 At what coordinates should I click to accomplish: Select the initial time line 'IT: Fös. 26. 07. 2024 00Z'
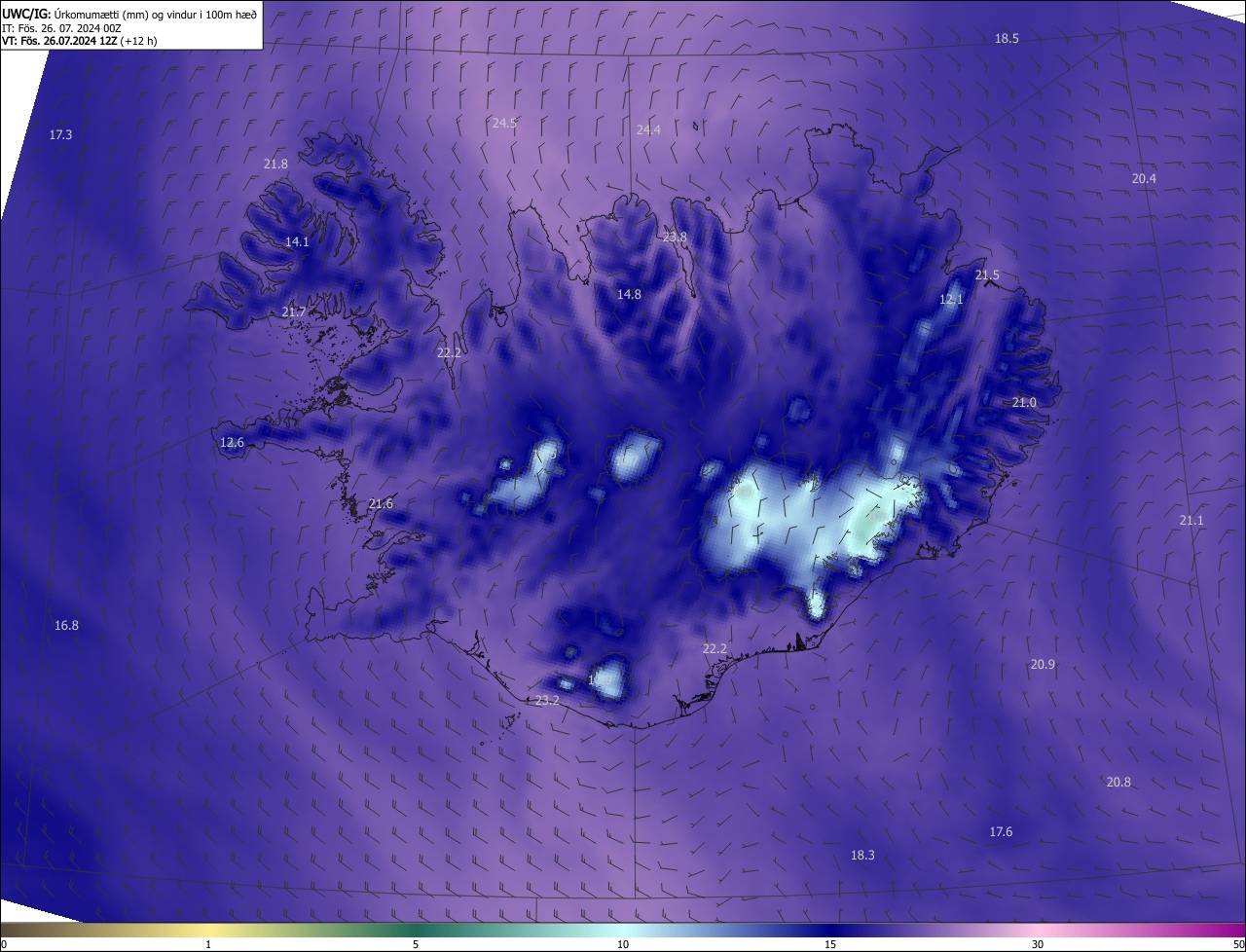click(62, 27)
